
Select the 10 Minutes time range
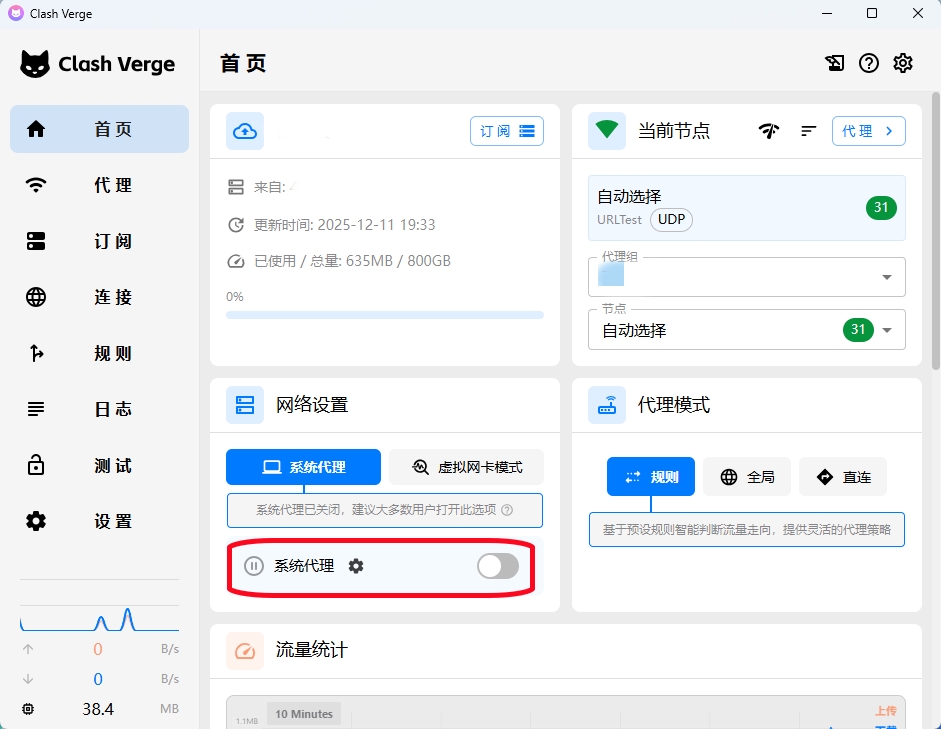[x=303, y=714]
